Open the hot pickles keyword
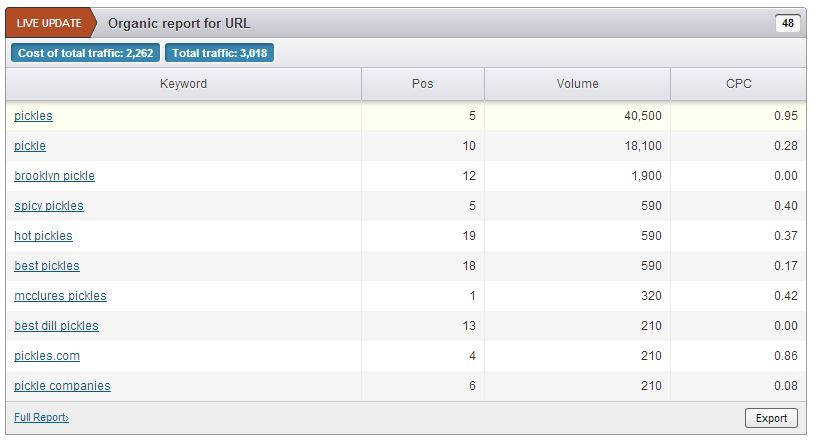Image resolution: width=816 pixels, height=448 pixels. (43, 236)
